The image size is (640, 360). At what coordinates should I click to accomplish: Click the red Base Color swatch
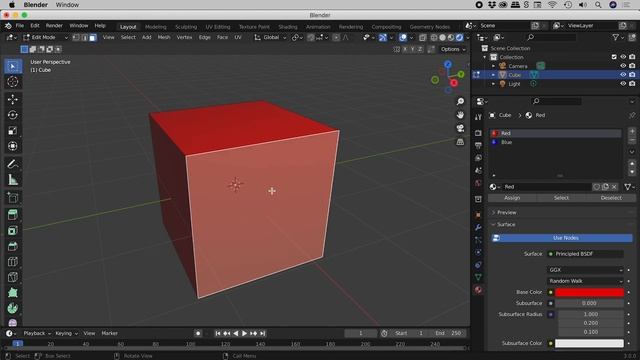589,292
